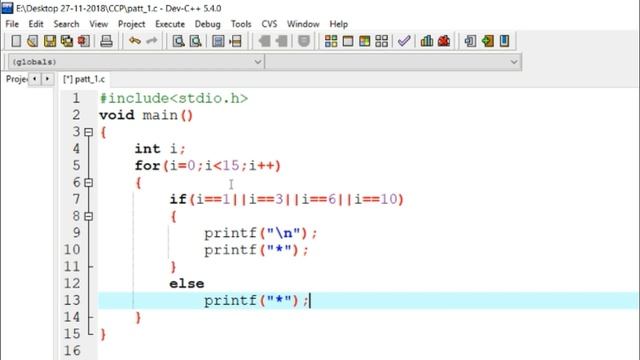Image resolution: width=640 pixels, height=360 pixels.
Task: Click the closing brace on line 15
Action: click(x=103, y=335)
